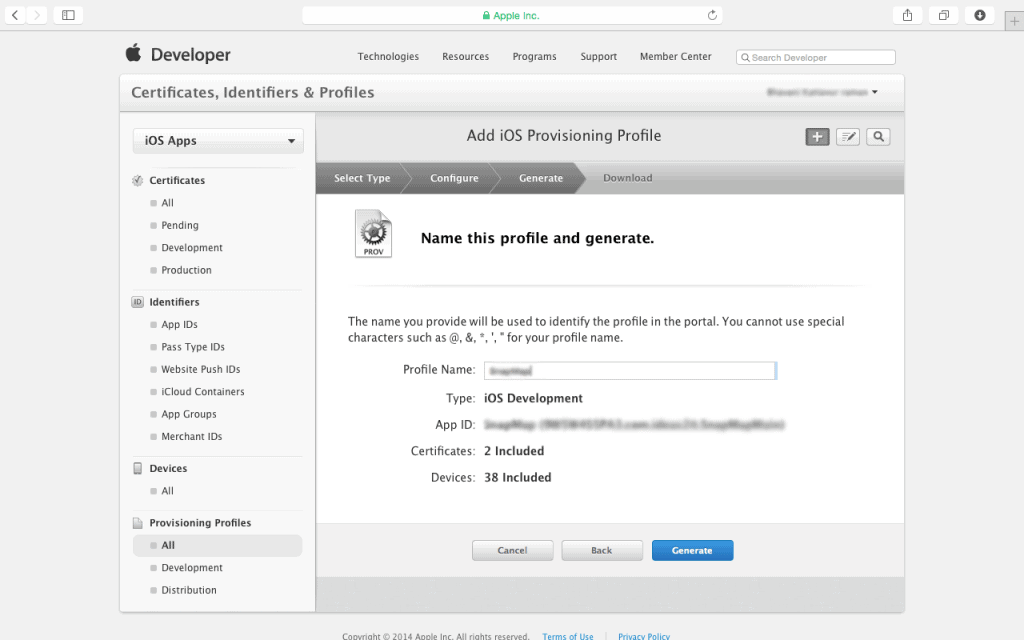Select All under Provisioning Profiles
This screenshot has width=1024, height=640.
click(217, 545)
